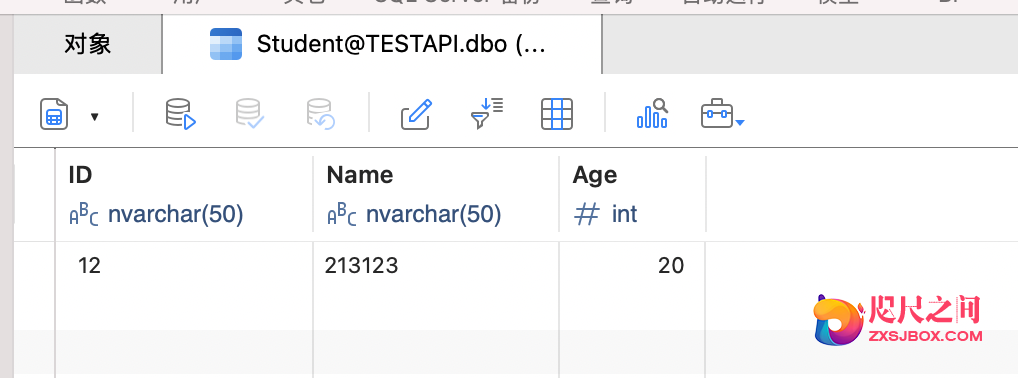1018x378 pixels.
Task: Select the Age cell 20
Action: 632,266
